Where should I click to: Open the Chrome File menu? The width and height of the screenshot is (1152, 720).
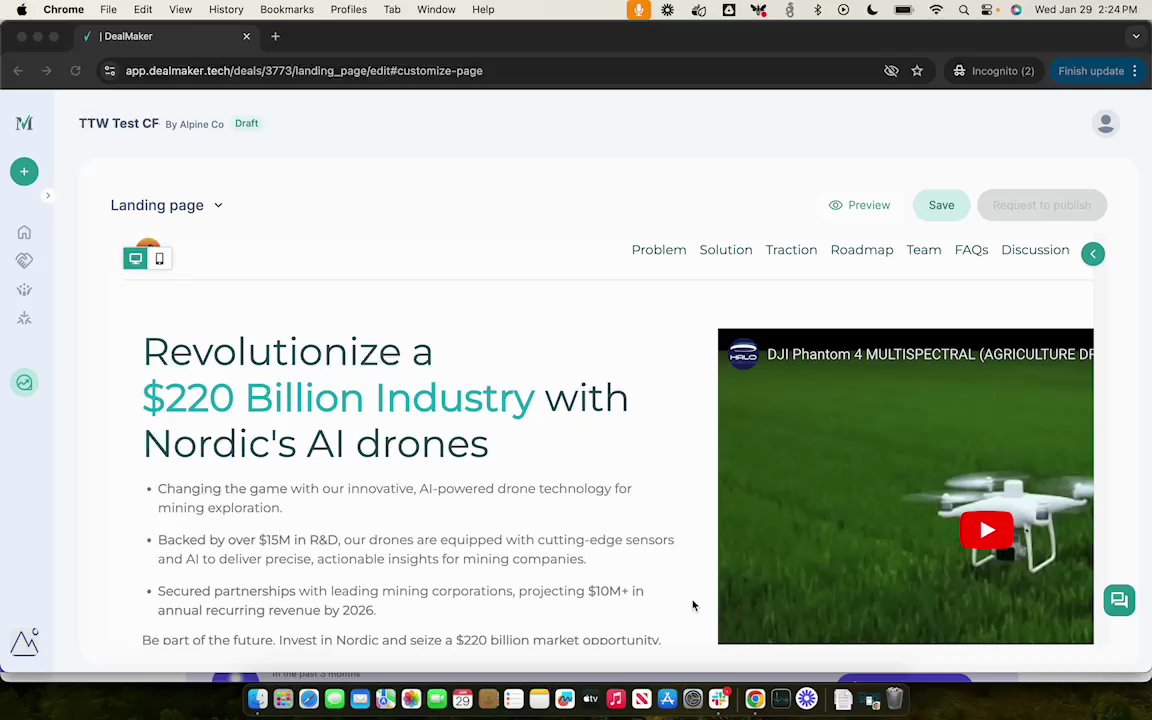coord(108,10)
